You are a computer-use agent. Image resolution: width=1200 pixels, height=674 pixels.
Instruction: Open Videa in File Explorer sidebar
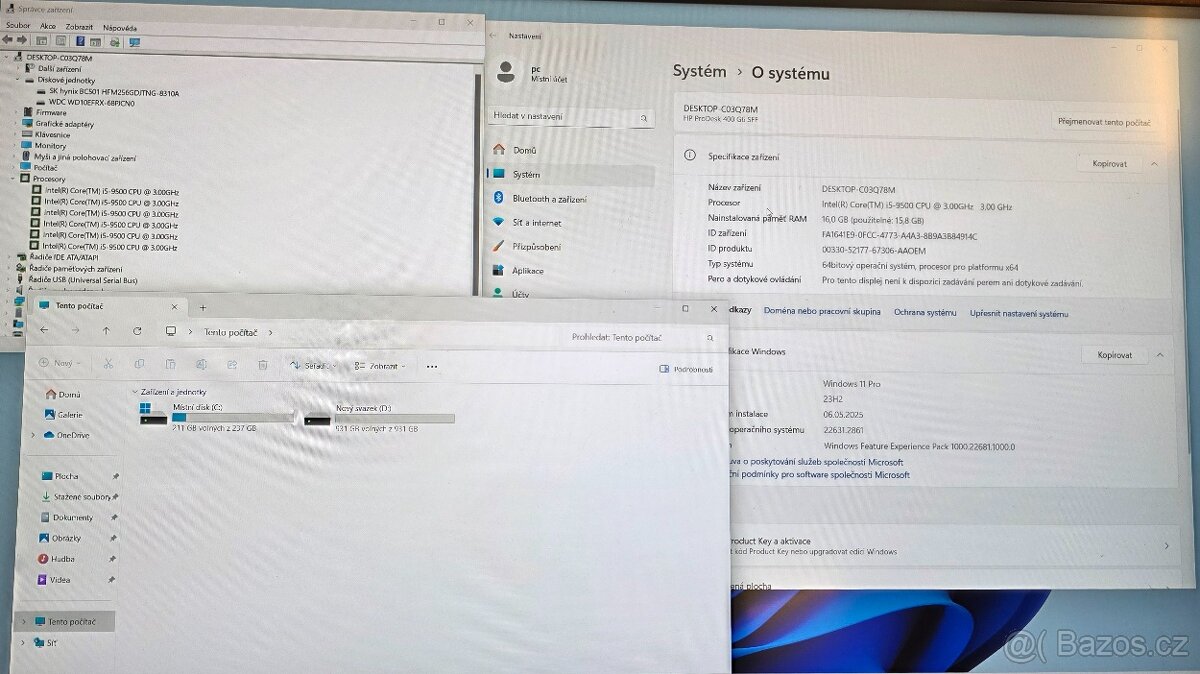coord(54,579)
